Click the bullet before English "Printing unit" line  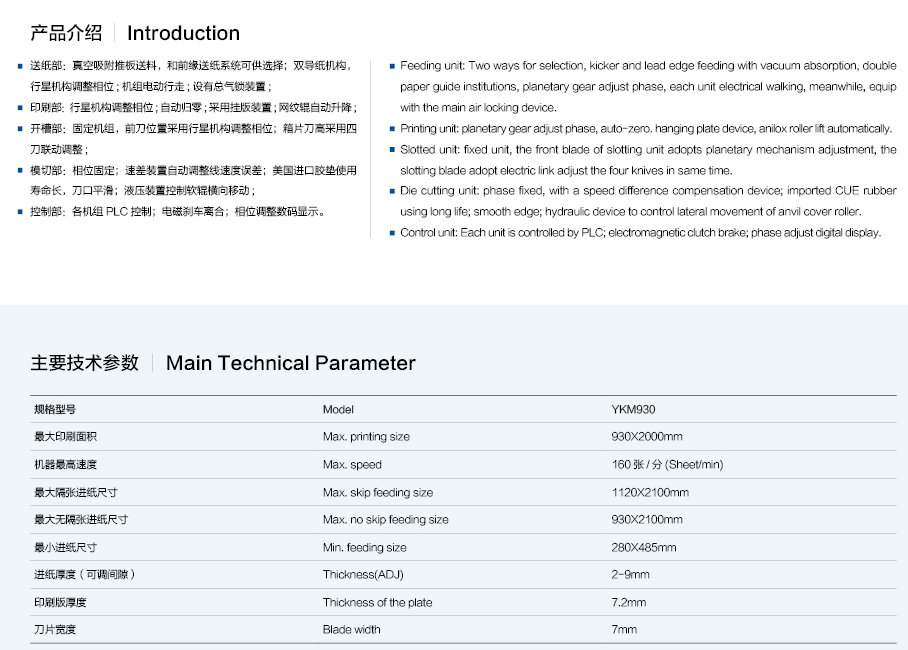392,129
